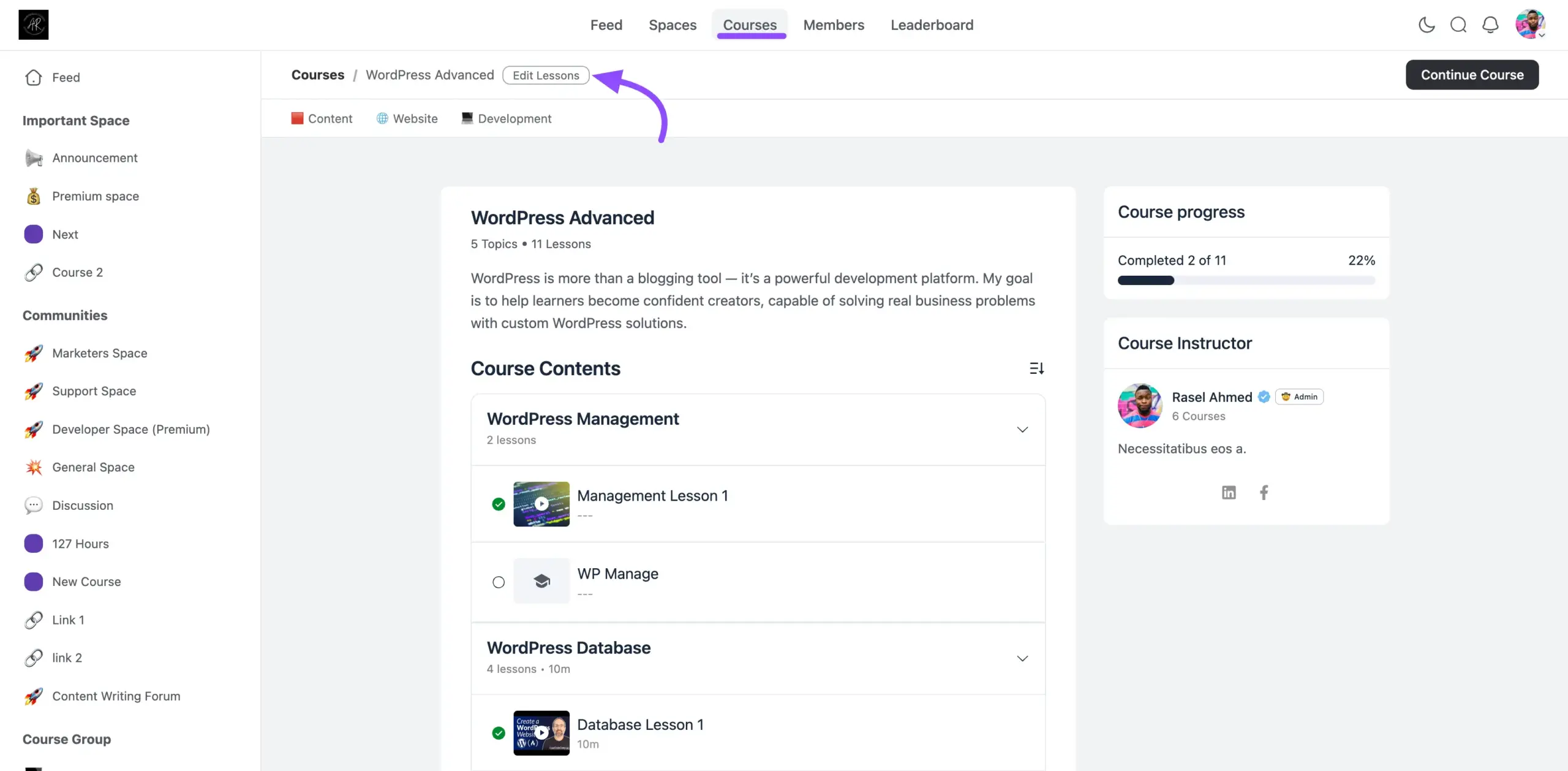
Task: Click the purple circle beside 127 Hours
Action: coord(34,544)
